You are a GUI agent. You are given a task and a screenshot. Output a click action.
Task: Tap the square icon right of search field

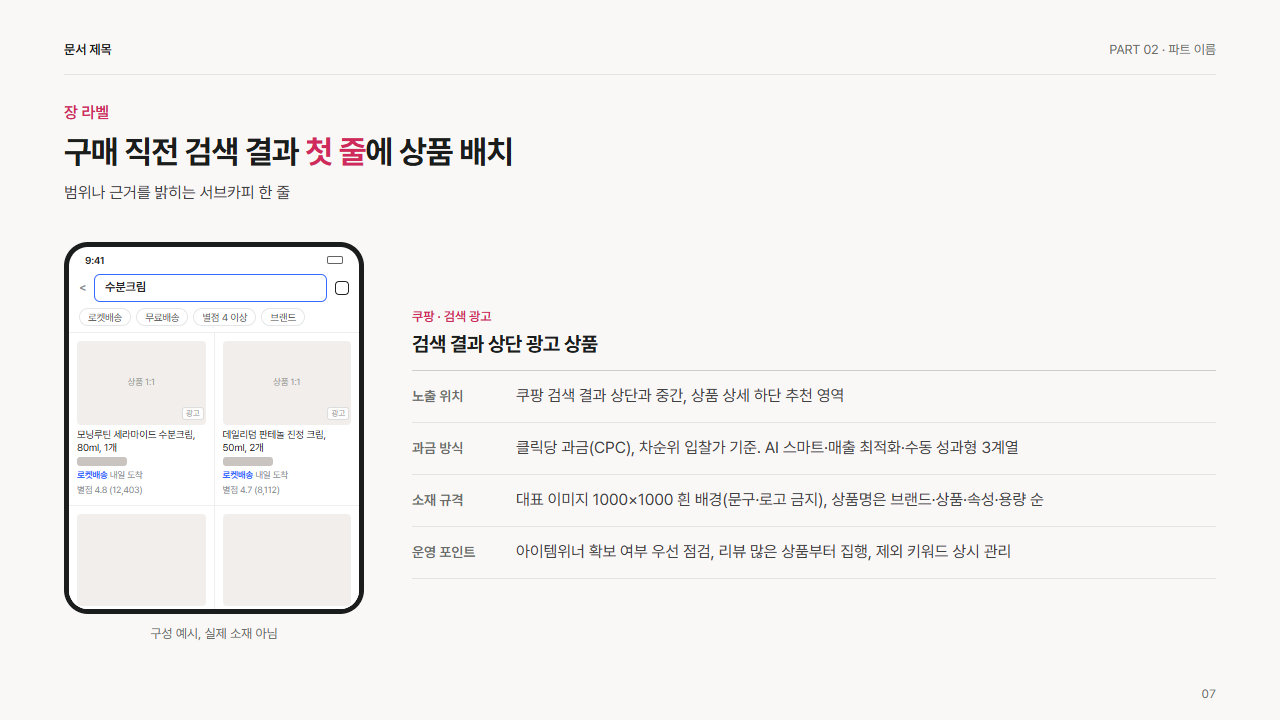tap(342, 288)
